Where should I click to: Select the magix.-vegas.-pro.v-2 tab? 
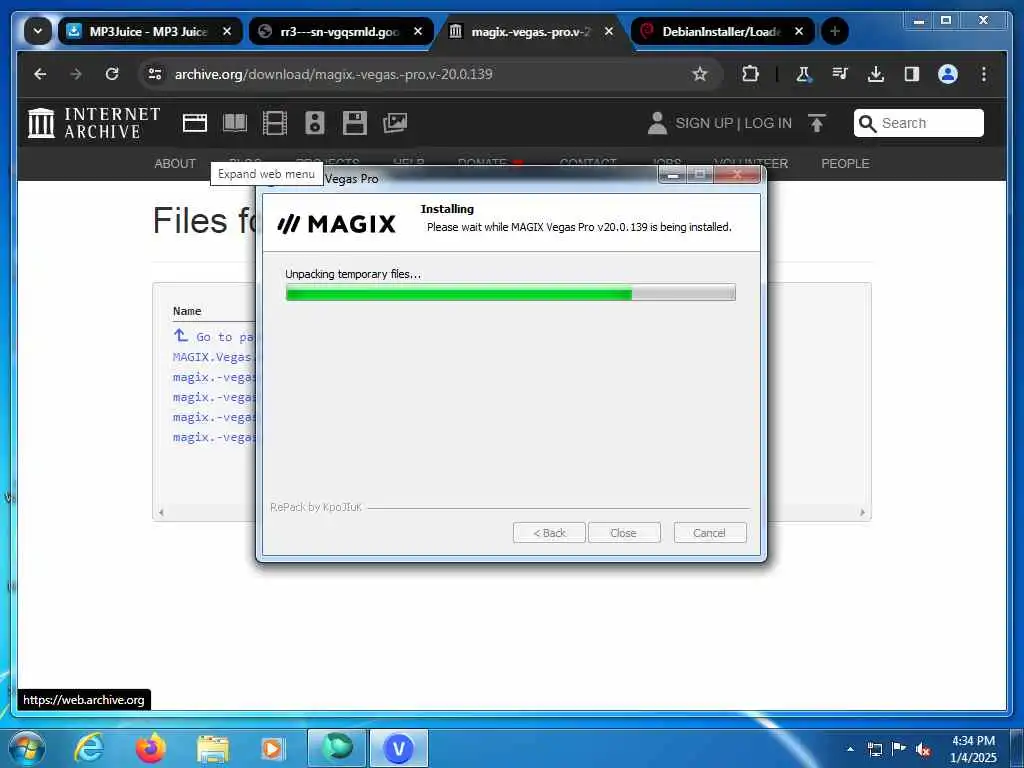point(530,31)
